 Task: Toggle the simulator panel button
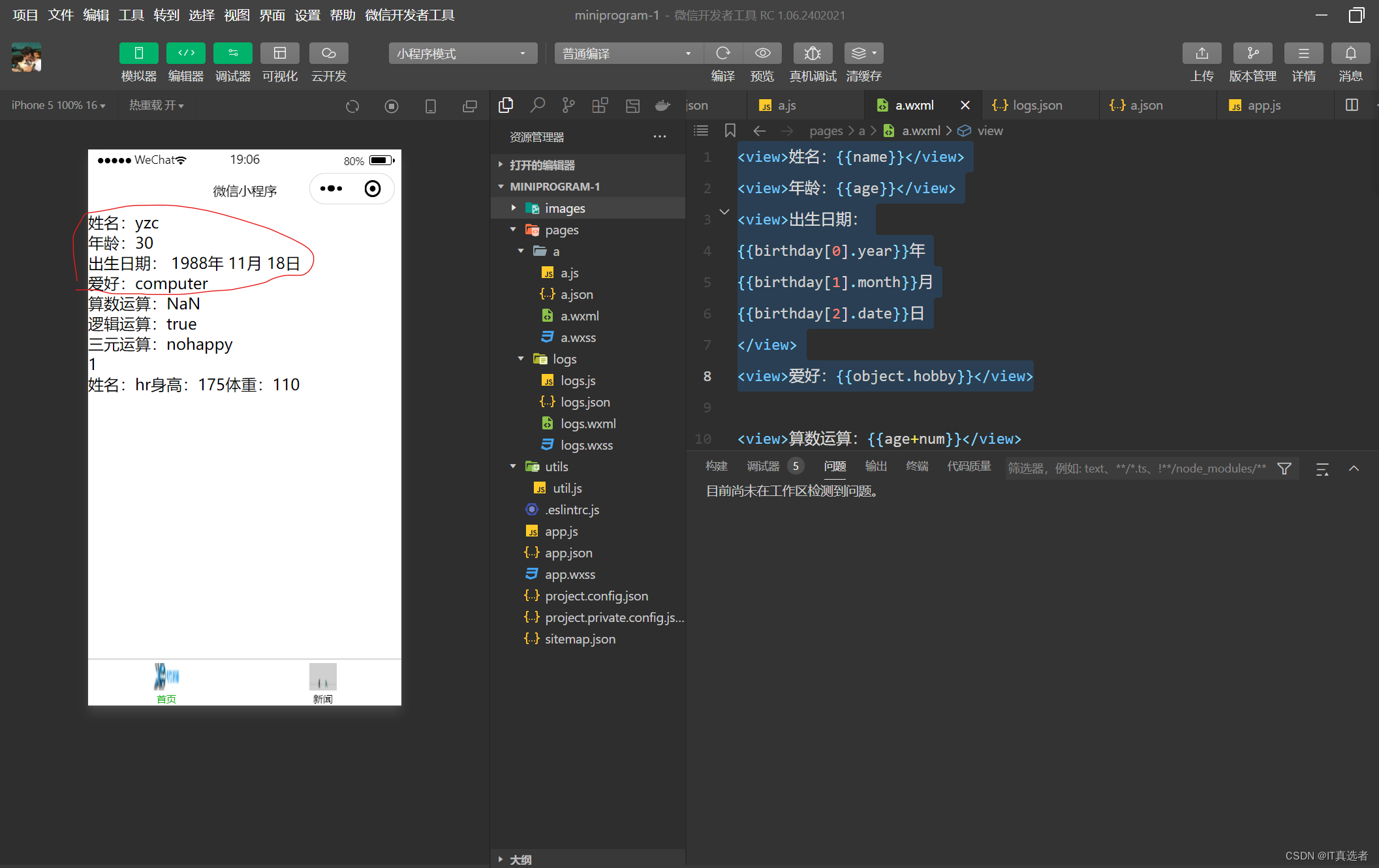point(138,54)
